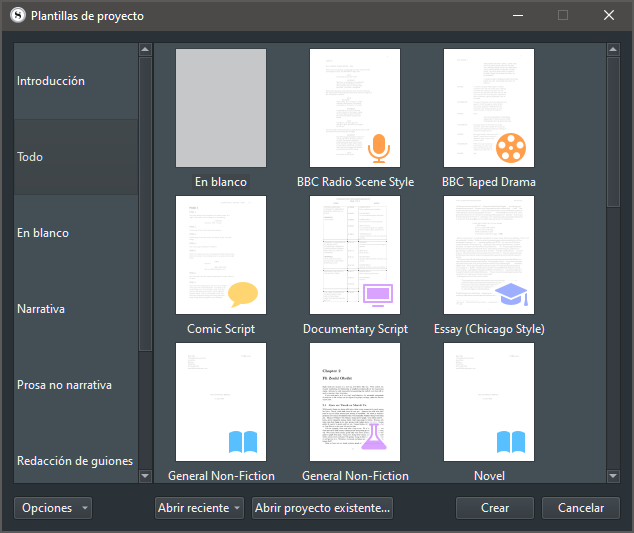This screenshot has height=533, width=634.
Task: Open the Opciones dropdown menu
Action: pyautogui.click(x=53, y=508)
